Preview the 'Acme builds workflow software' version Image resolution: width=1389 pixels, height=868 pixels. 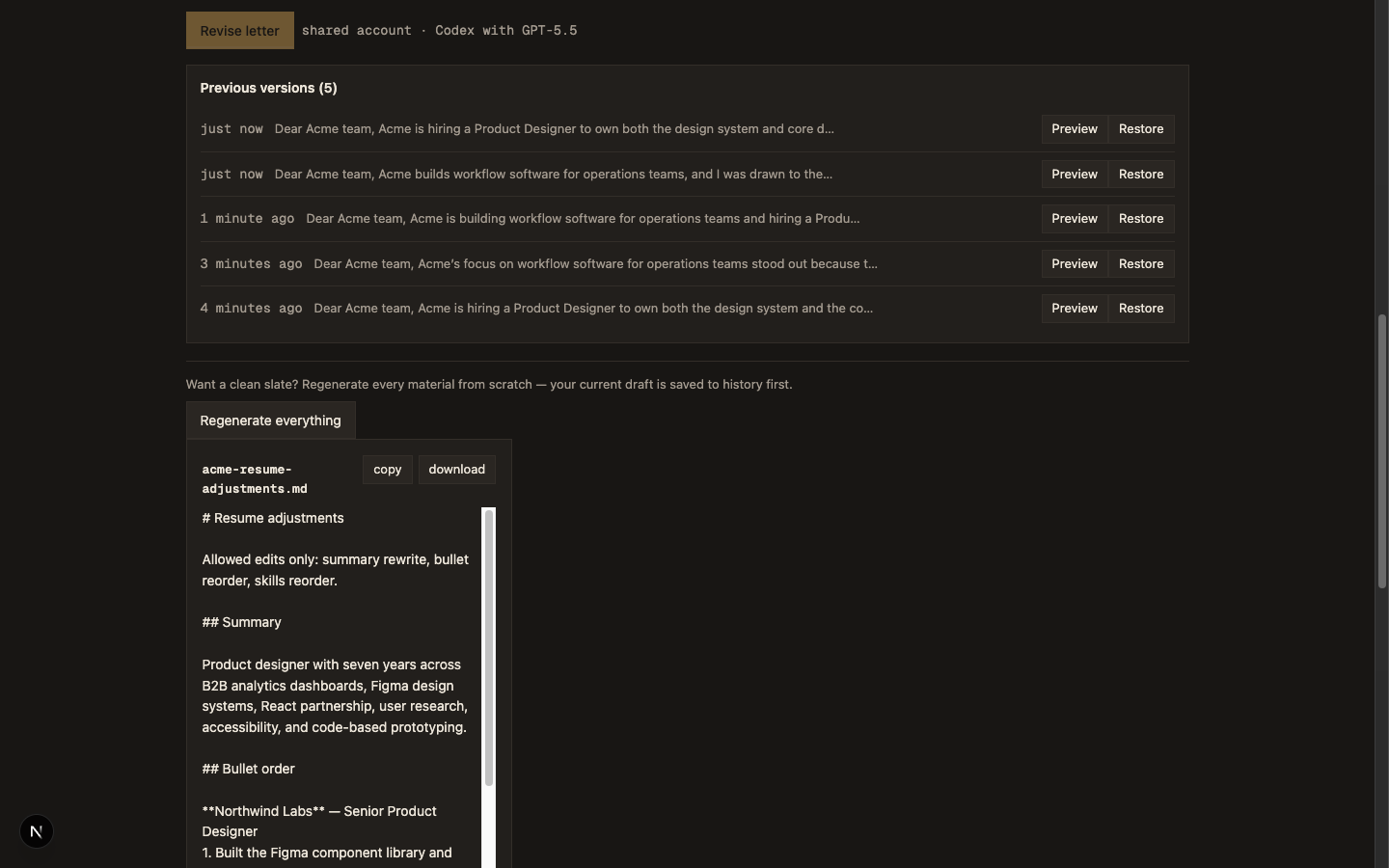[1075, 175]
